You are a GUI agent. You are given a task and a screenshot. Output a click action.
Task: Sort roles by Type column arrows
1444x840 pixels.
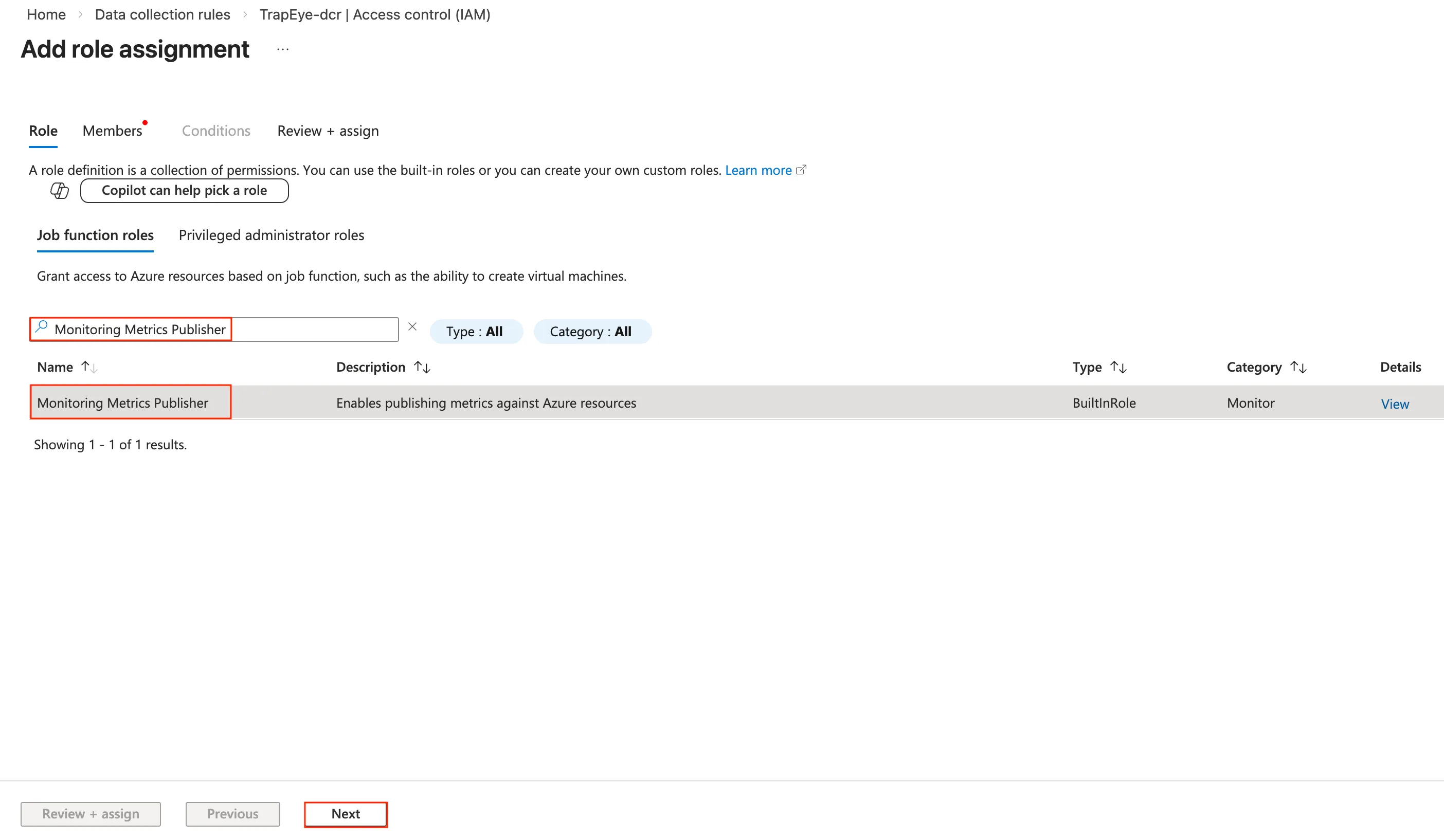pos(1118,367)
